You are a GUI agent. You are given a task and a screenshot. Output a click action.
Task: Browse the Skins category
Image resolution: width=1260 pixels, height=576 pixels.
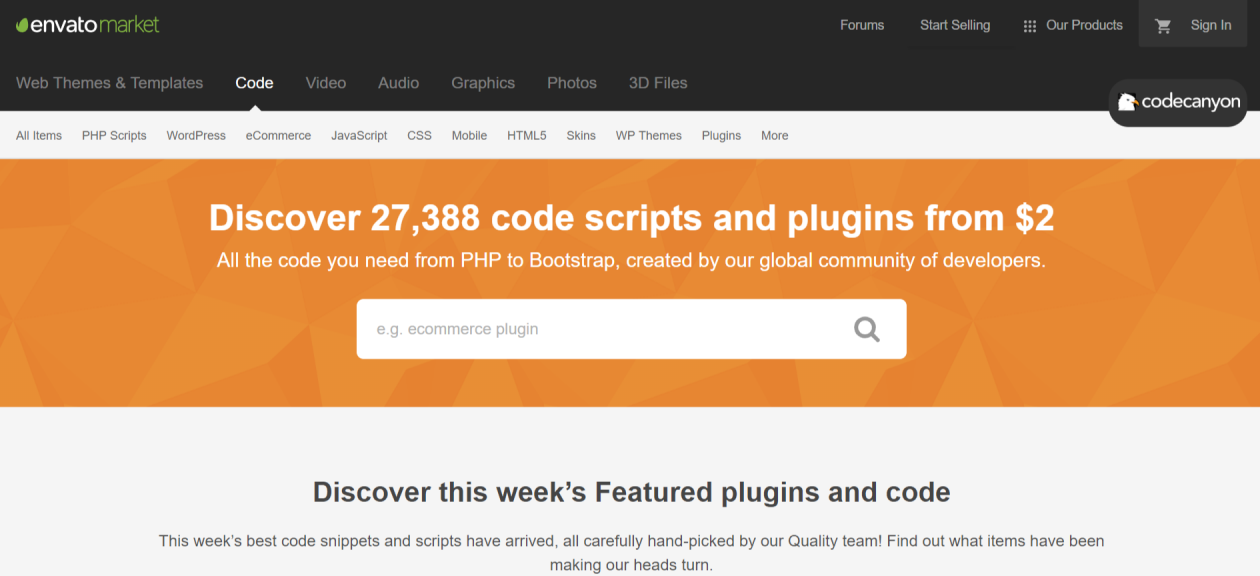[581, 135]
